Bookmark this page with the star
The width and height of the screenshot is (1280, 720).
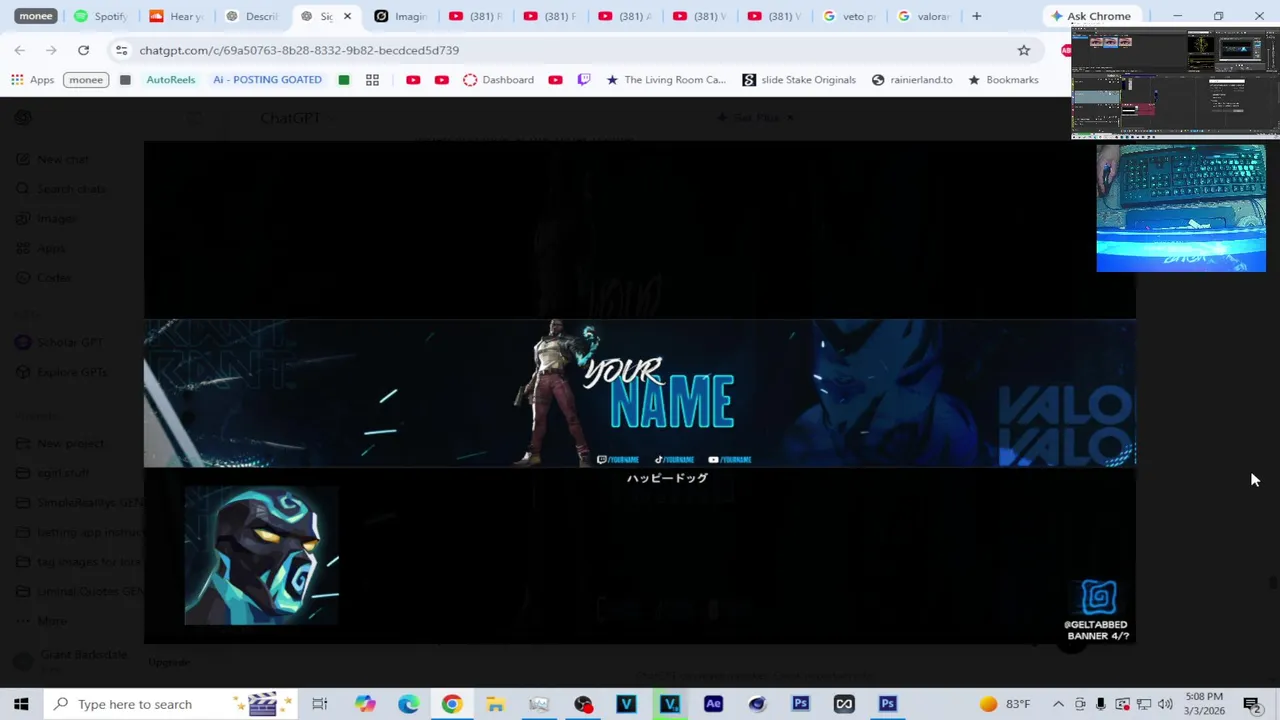point(1023,50)
